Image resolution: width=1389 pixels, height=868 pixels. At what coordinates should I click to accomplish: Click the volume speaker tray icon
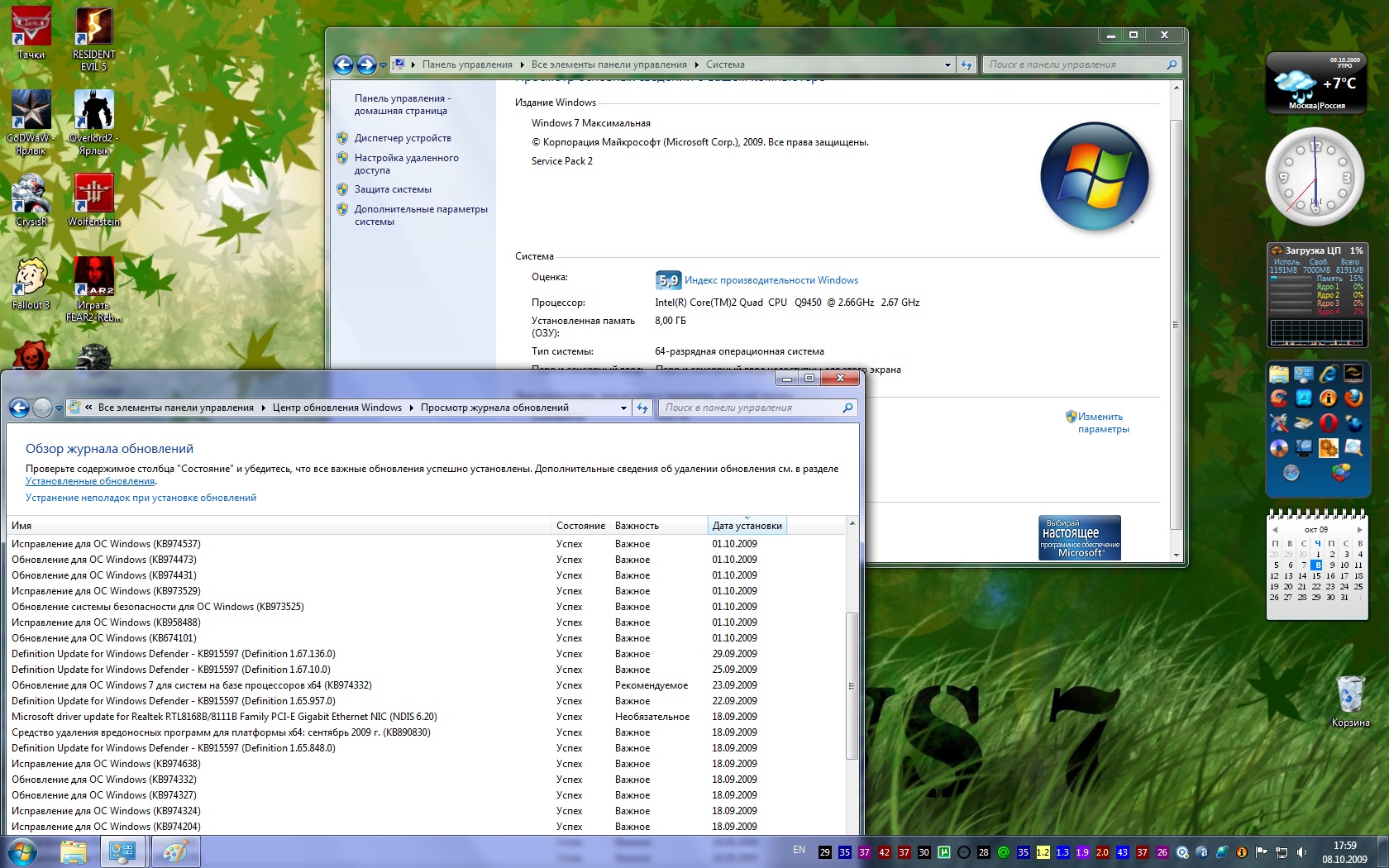point(1301,852)
